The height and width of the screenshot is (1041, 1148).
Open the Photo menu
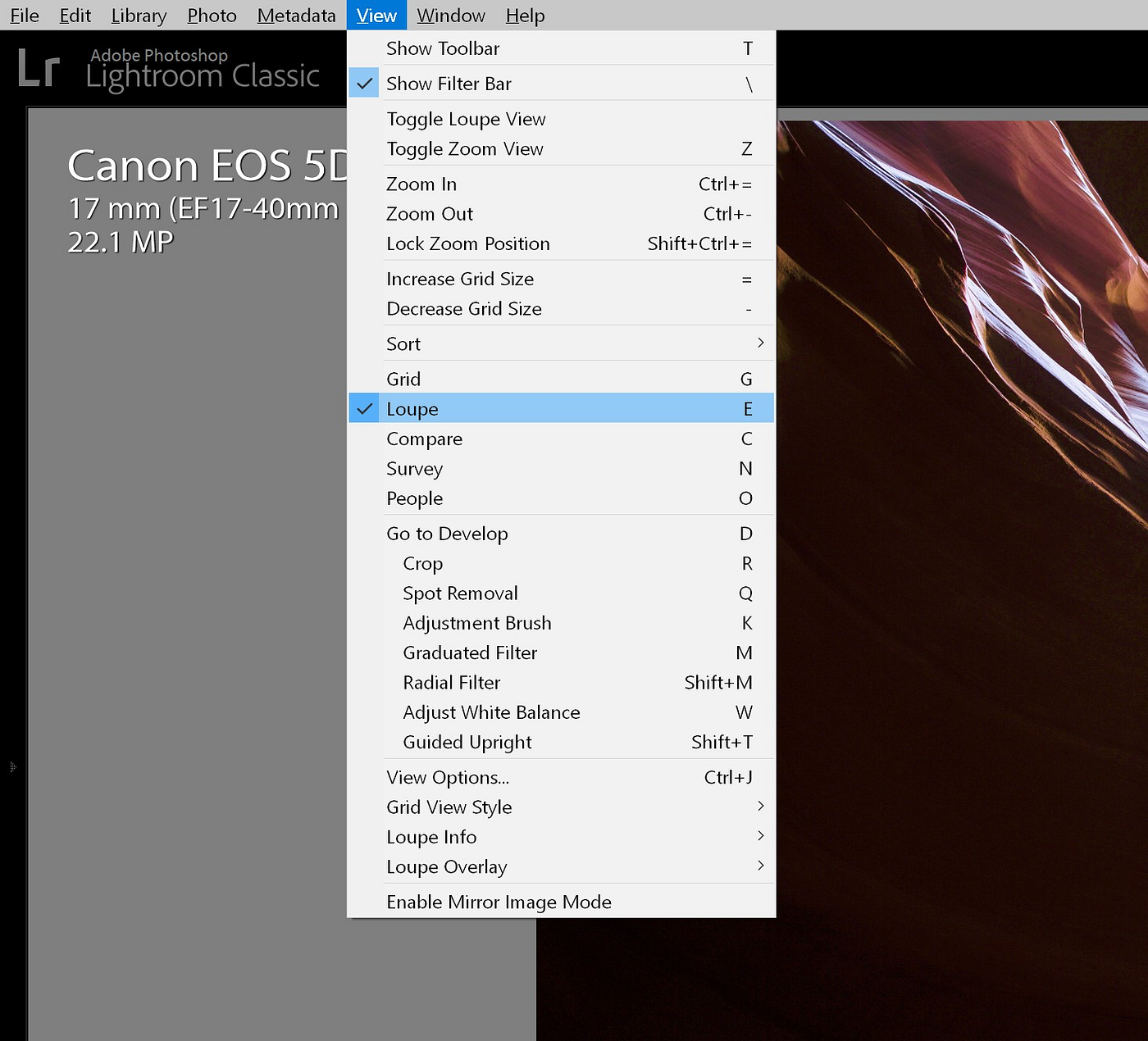(212, 16)
